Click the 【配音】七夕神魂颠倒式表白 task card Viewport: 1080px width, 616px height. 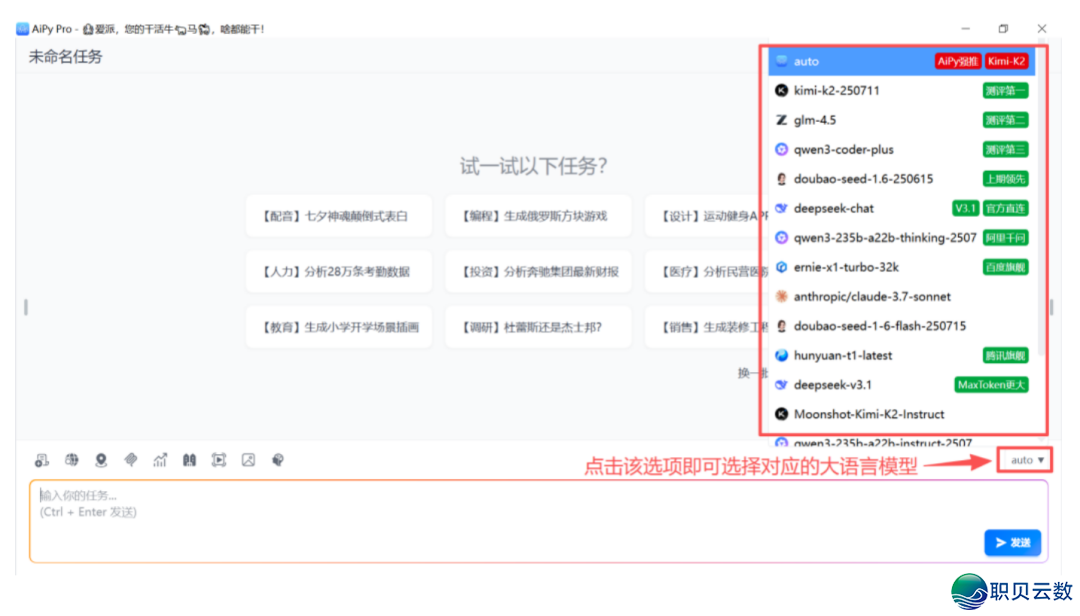(339, 216)
